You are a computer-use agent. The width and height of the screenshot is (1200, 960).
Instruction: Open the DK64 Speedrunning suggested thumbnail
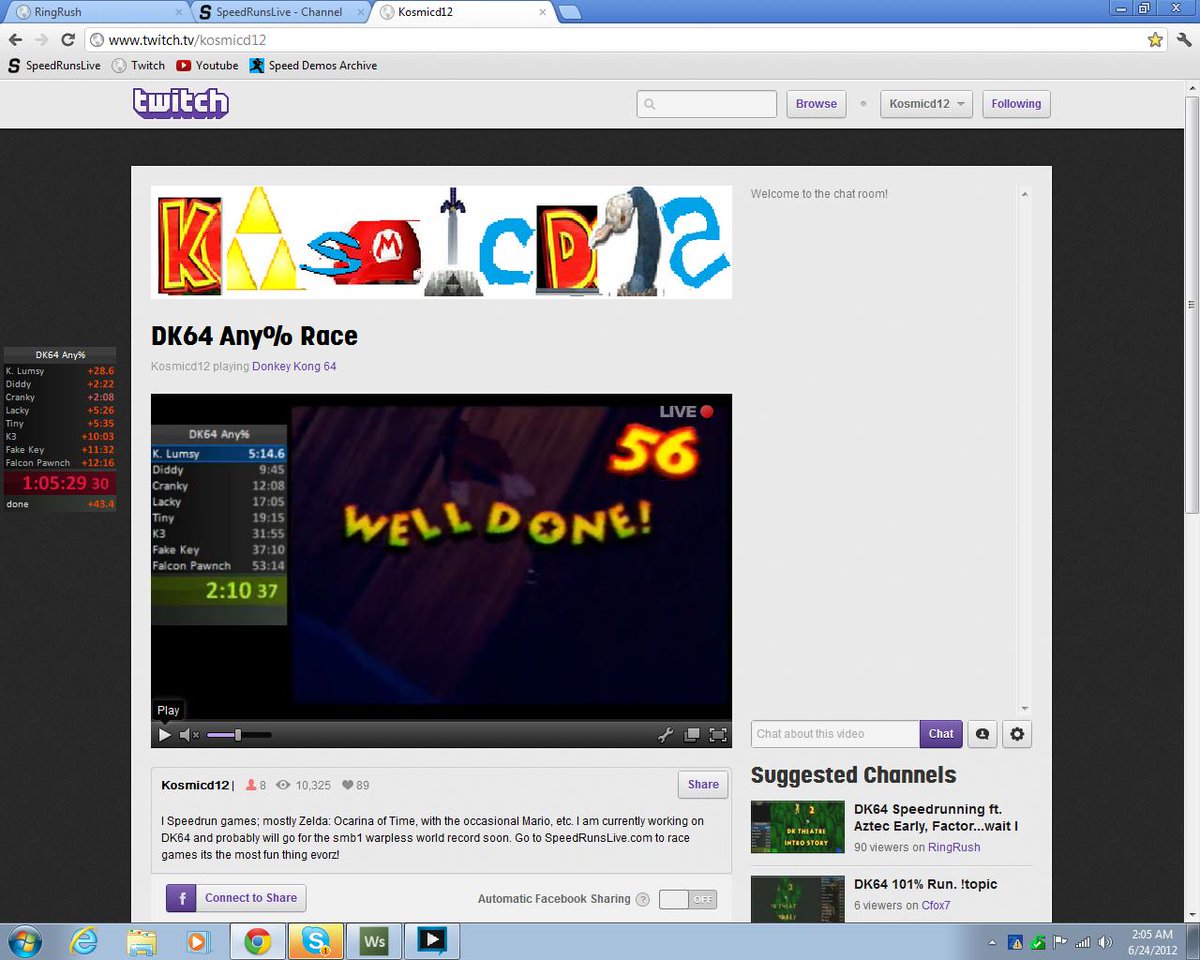pos(798,826)
